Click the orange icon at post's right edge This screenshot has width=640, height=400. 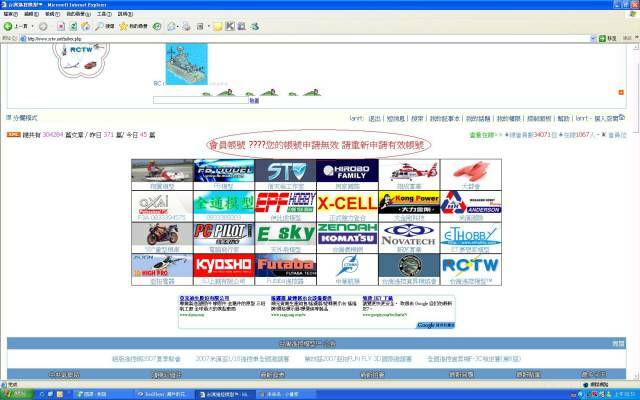coord(621,93)
